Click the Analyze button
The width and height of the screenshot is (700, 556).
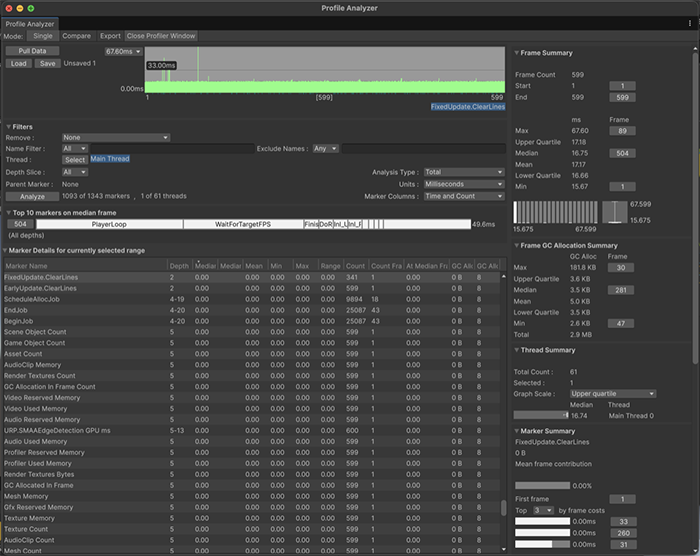point(32,196)
